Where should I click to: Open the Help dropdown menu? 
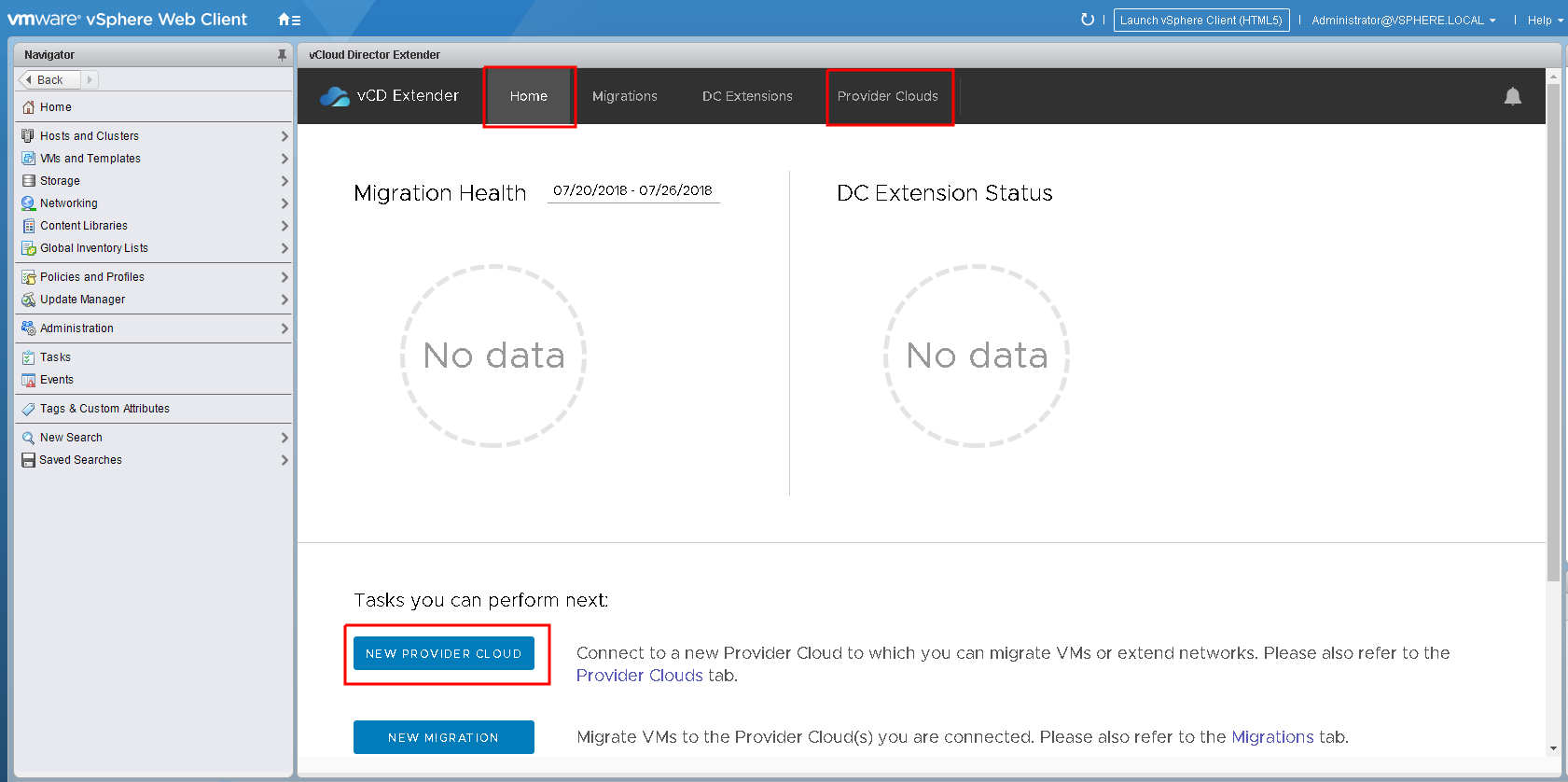point(1545,20)
